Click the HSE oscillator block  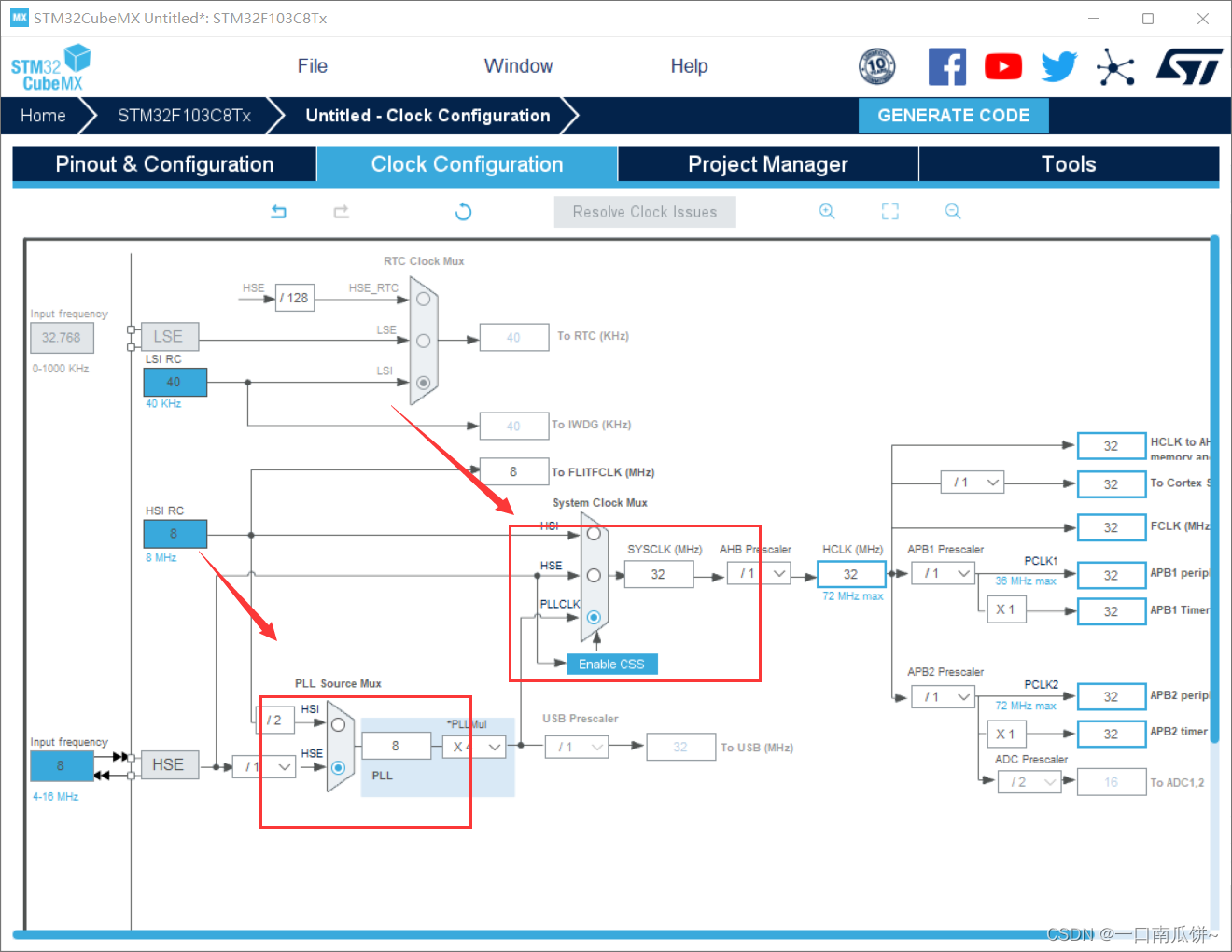coord(168,764)
